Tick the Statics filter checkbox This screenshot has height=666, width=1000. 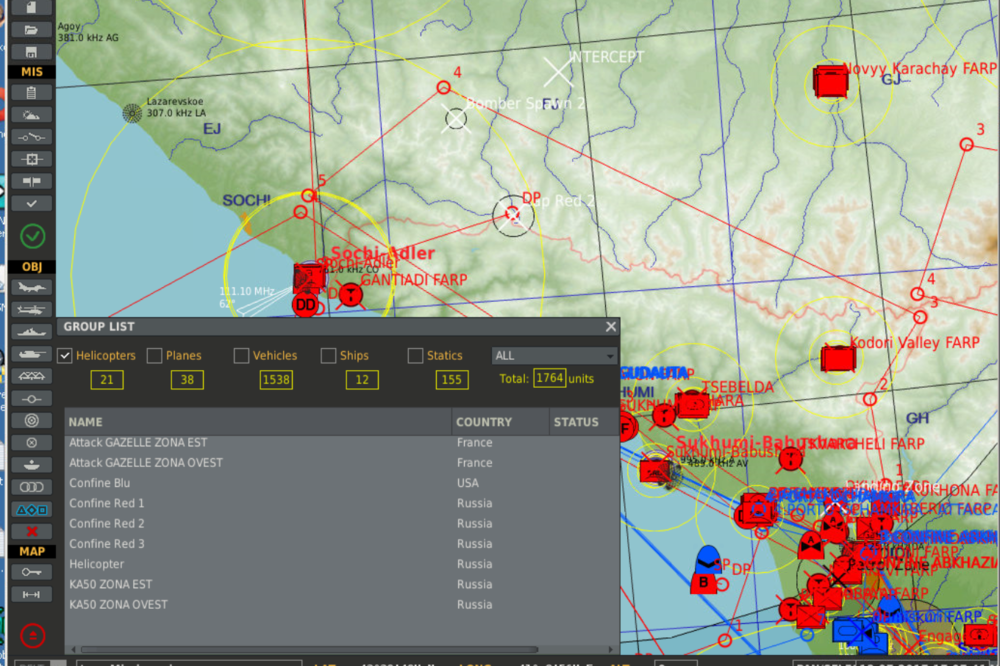click(x=415, y=355)
